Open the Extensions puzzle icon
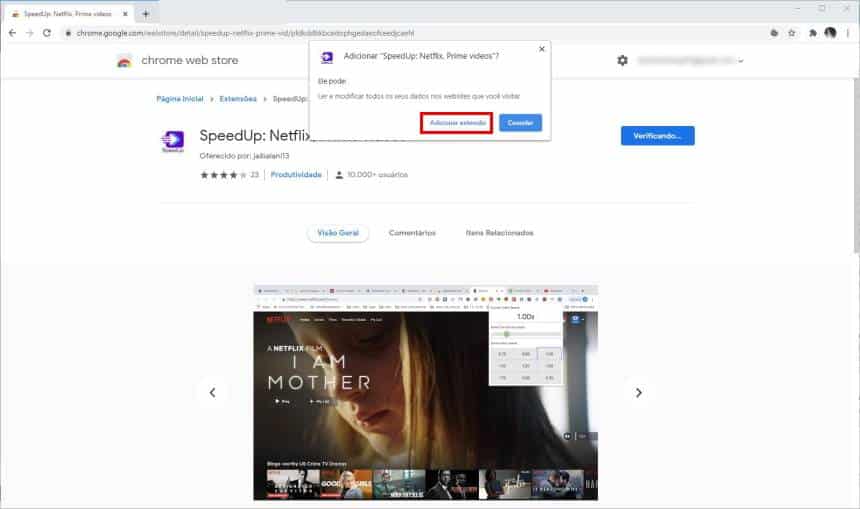 coord(812,33)
